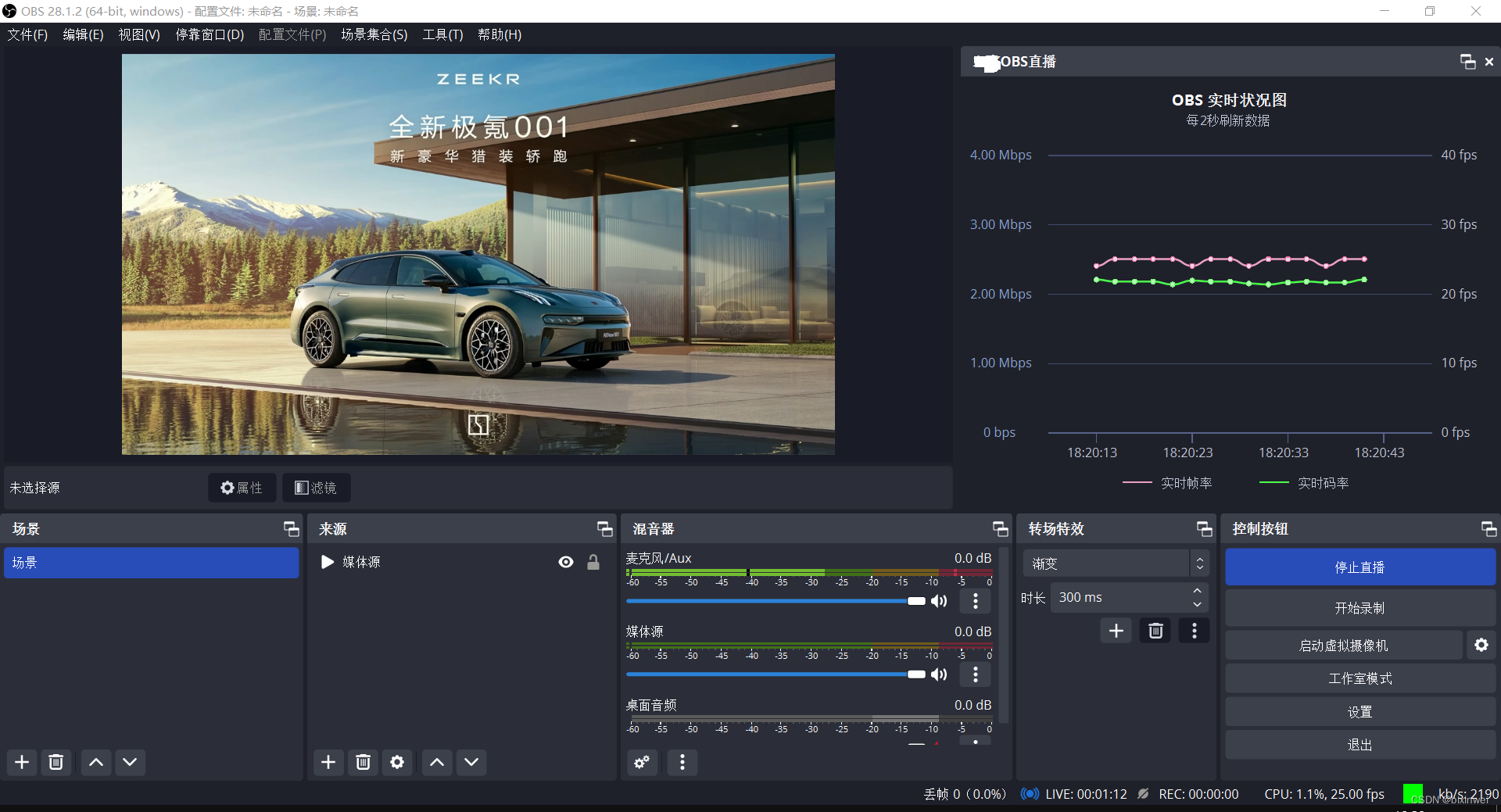Open the 场景集合(S) menu
This screenshot has width=1501, height=812.
[374, 34]
